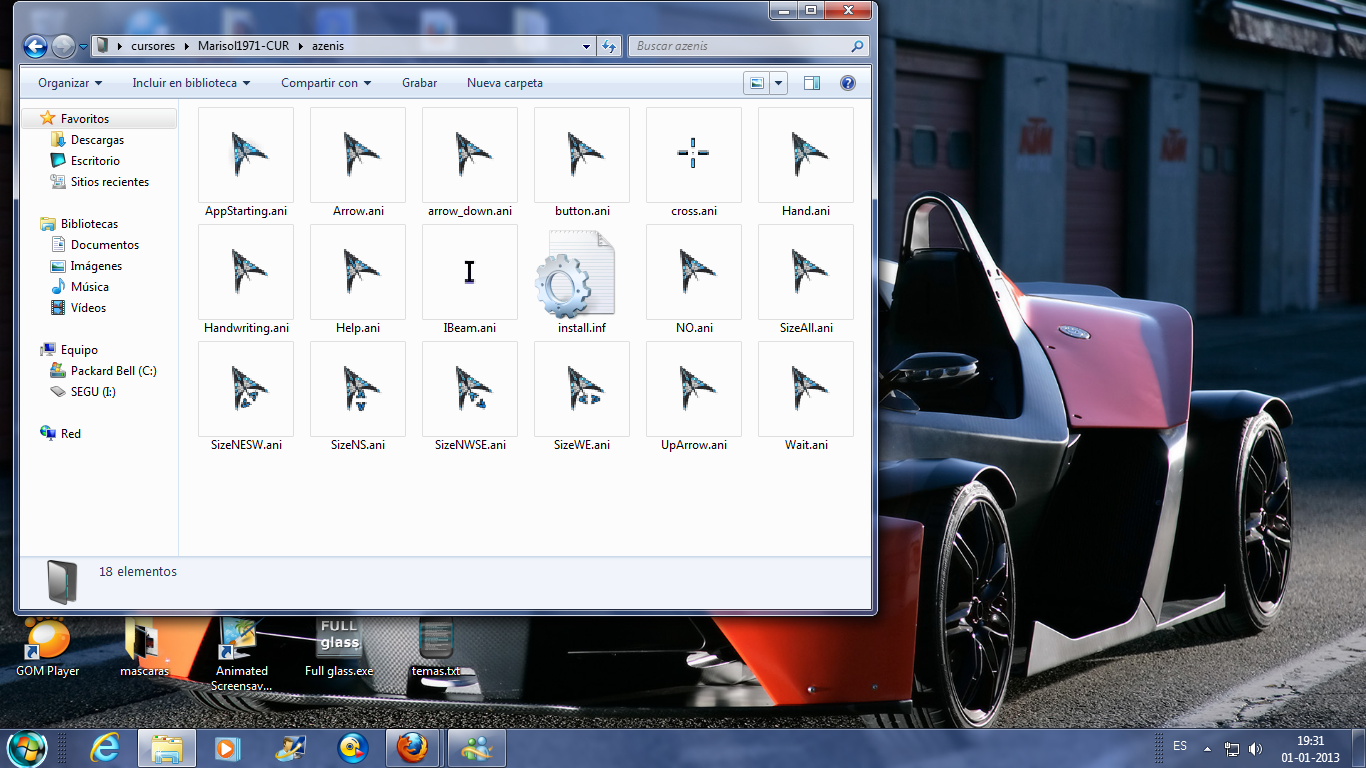The height and width of the screenshot is (768, 1366).
Task: Launch Internet Explorer from taskbar
Action: [104, 748]
